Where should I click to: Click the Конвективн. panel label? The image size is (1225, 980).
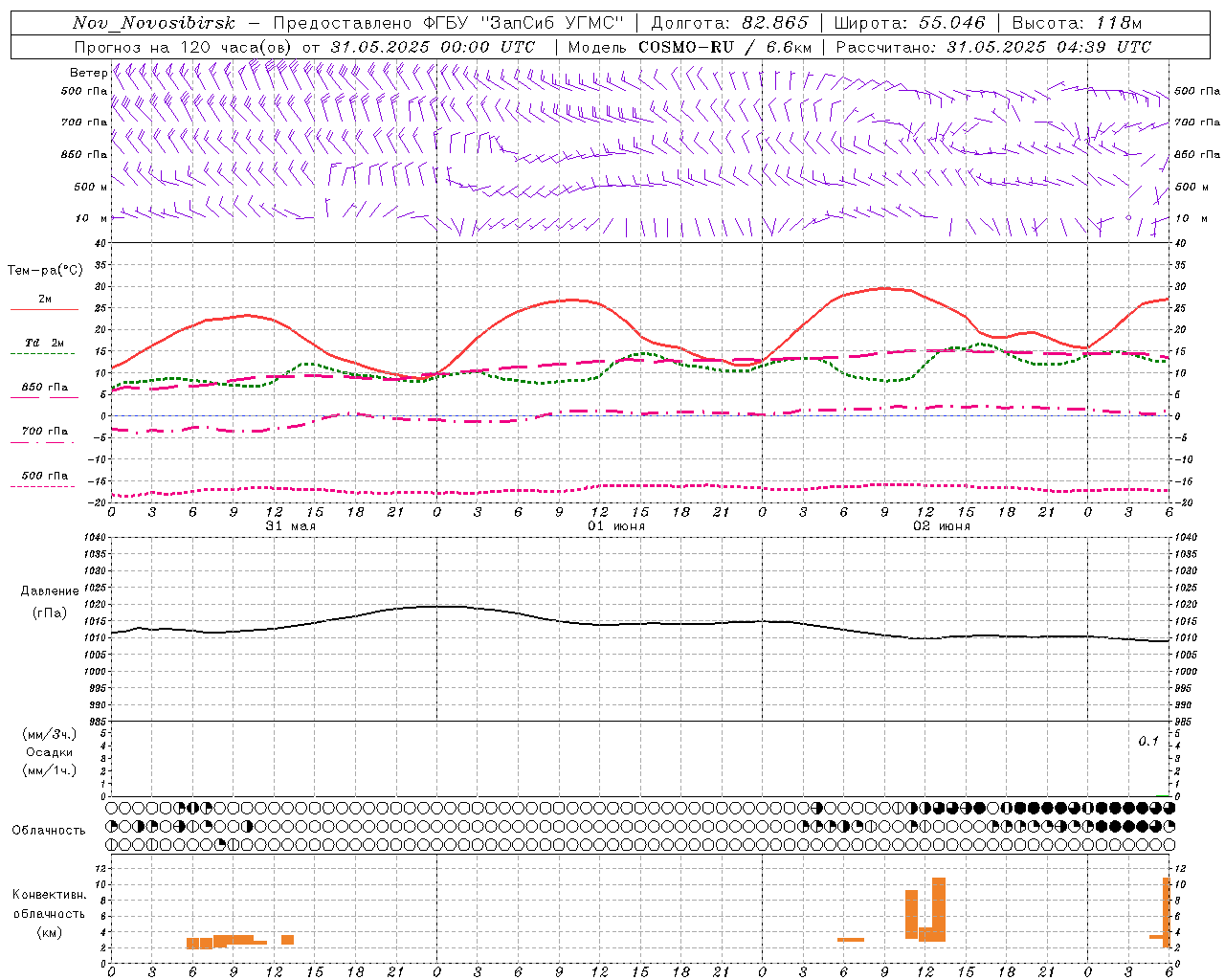click(x=49, y=895)
